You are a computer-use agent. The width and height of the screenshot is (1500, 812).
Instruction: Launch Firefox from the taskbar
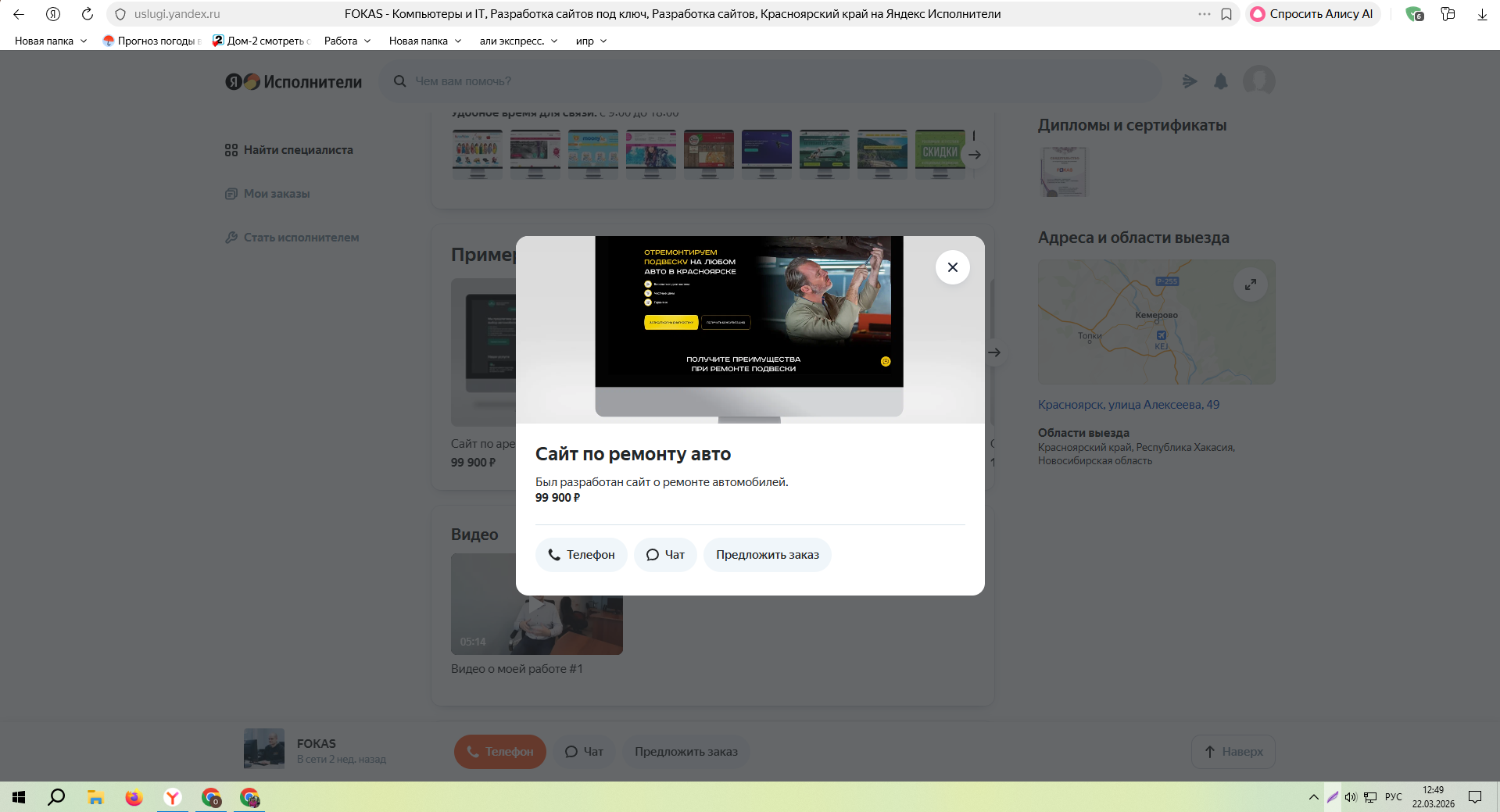pos(134,797)
